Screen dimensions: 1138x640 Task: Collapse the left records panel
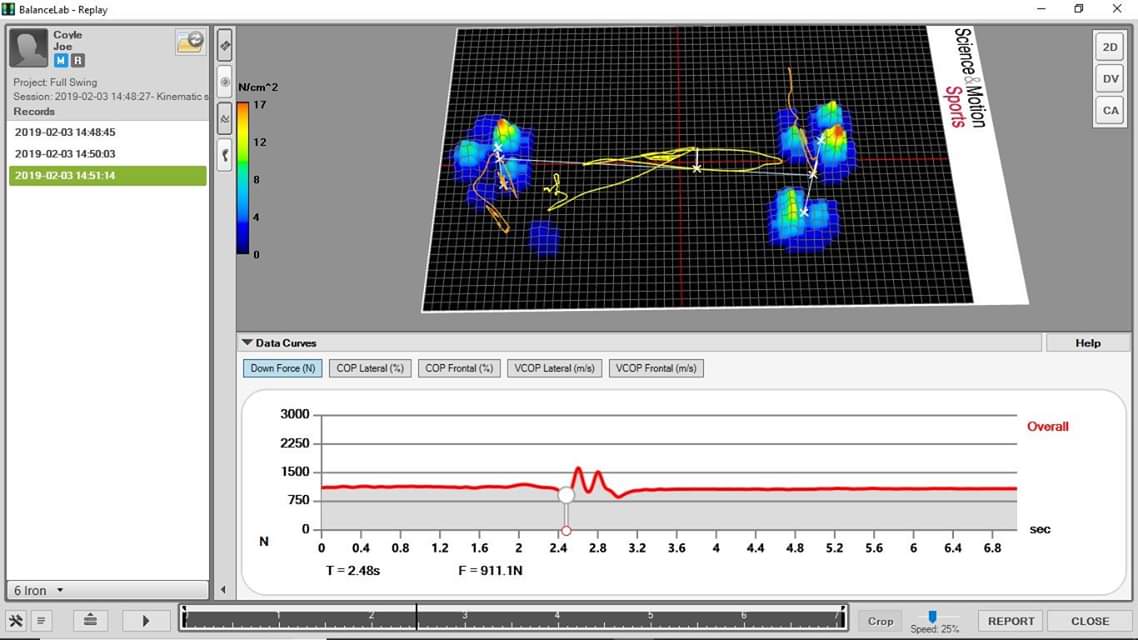point(224,589)
